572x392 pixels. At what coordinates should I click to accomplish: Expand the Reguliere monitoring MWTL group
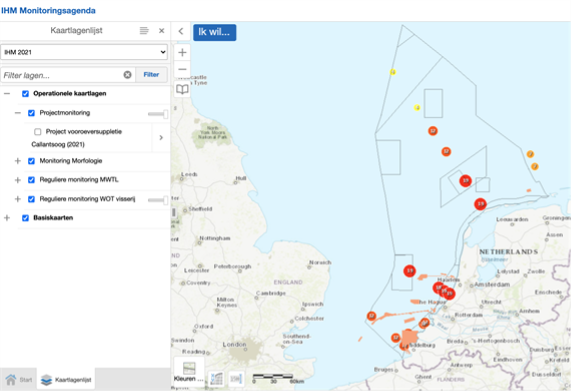tap(18, 180)
